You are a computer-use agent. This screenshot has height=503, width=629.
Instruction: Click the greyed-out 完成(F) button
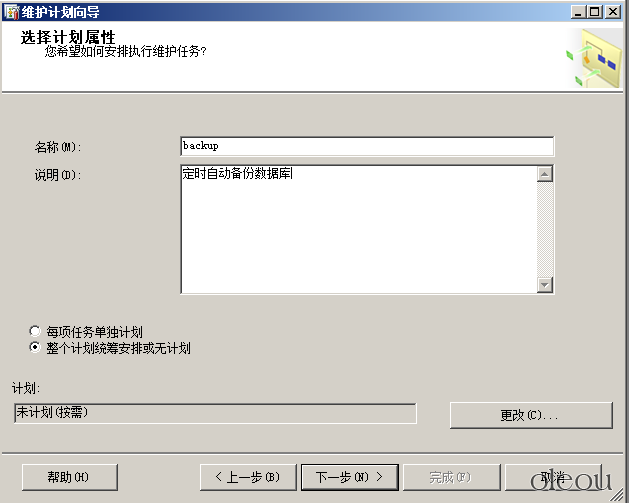pos(452,477)
